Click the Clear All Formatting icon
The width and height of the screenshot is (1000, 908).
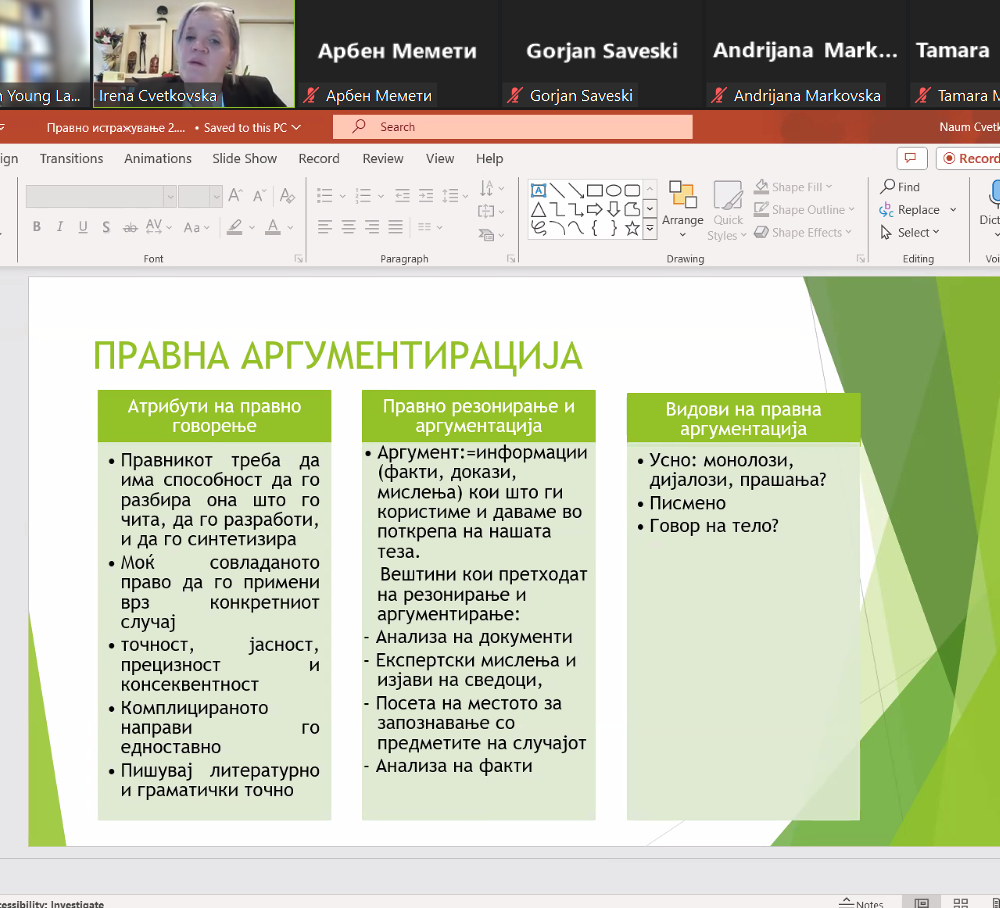[x=287, y=196]
